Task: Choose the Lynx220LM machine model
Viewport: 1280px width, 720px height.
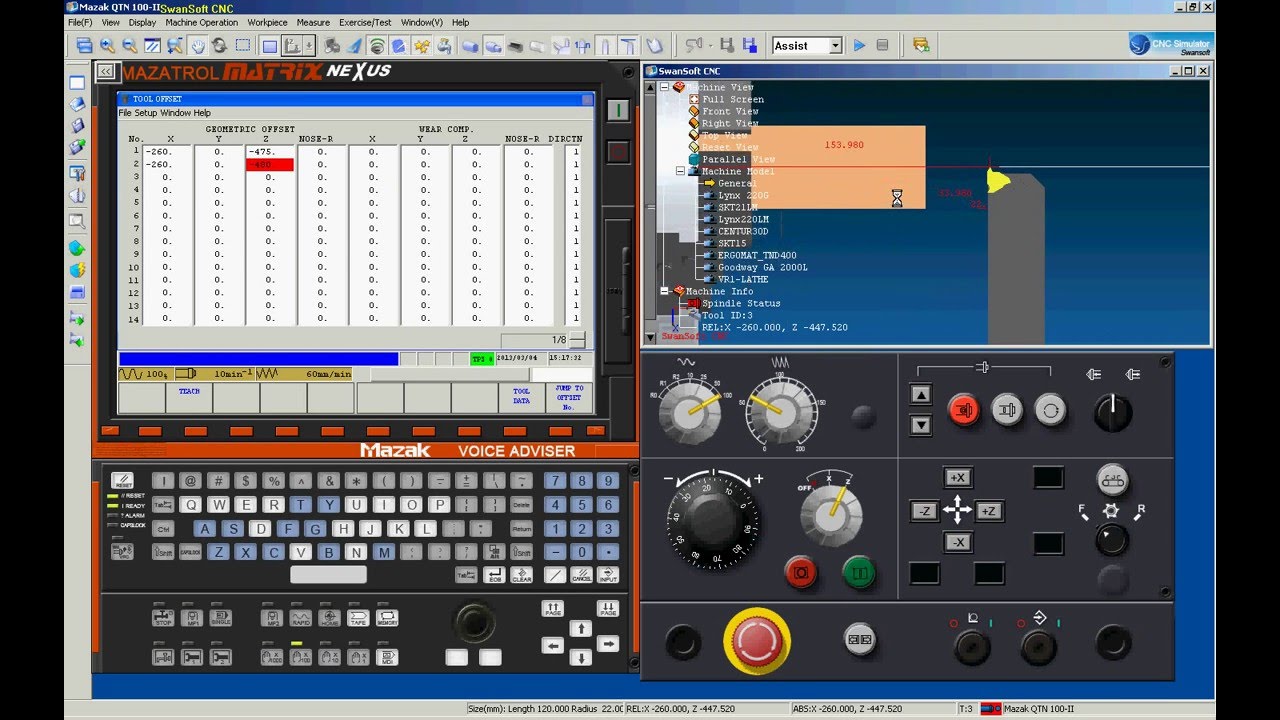Action: coord(743,219)
